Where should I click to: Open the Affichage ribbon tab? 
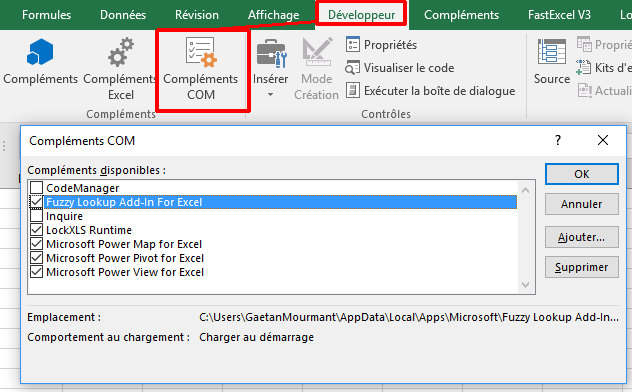[273, 15]
